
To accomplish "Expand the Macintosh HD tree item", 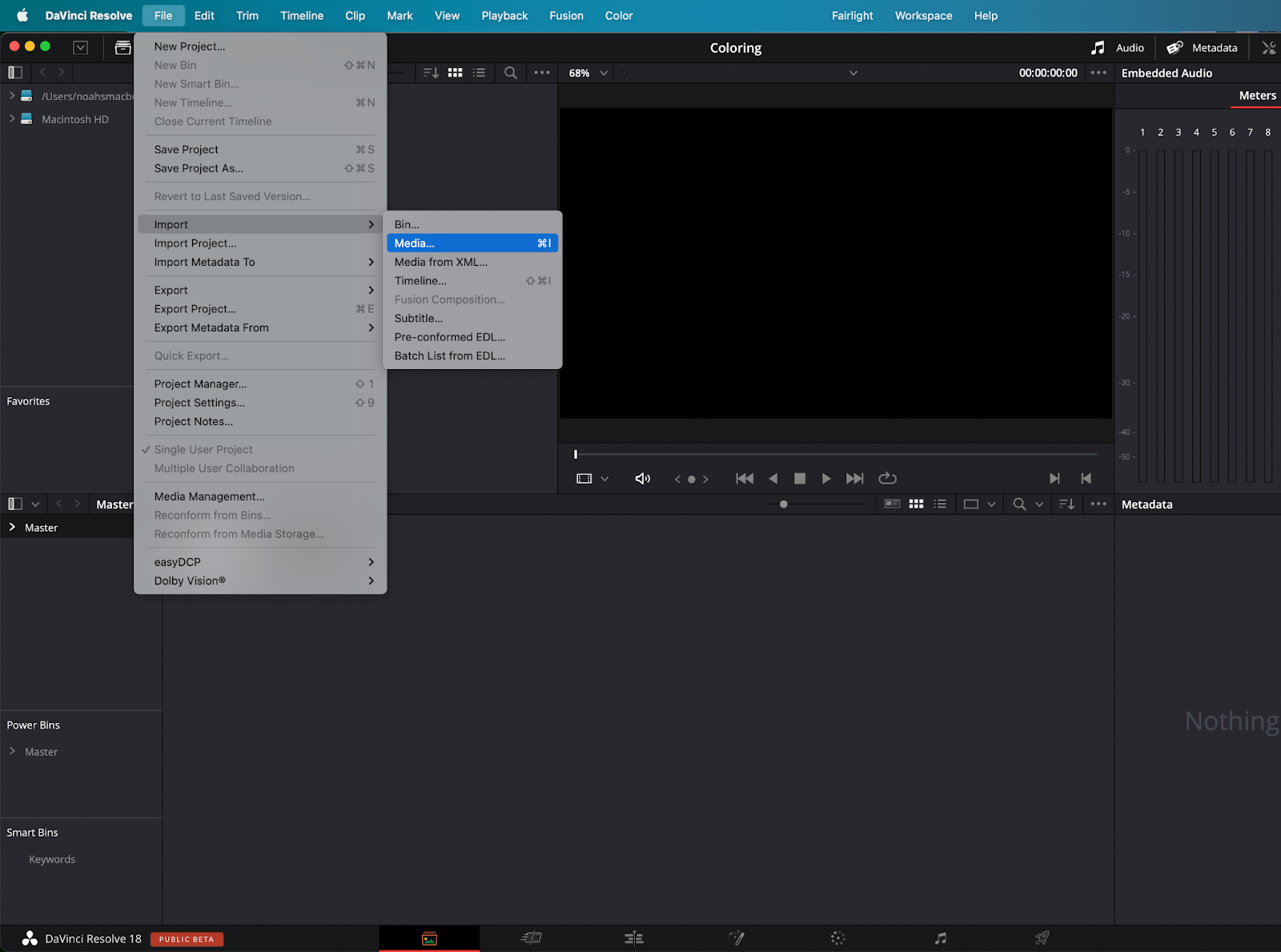I will (x=12, y=119).
